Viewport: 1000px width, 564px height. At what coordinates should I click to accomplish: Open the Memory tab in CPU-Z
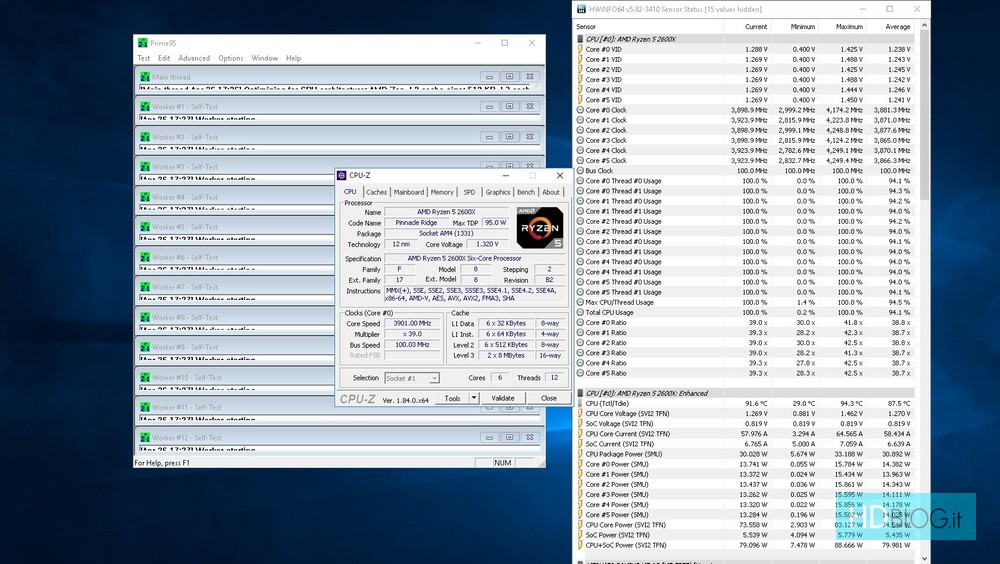click(x=442, y=192)
